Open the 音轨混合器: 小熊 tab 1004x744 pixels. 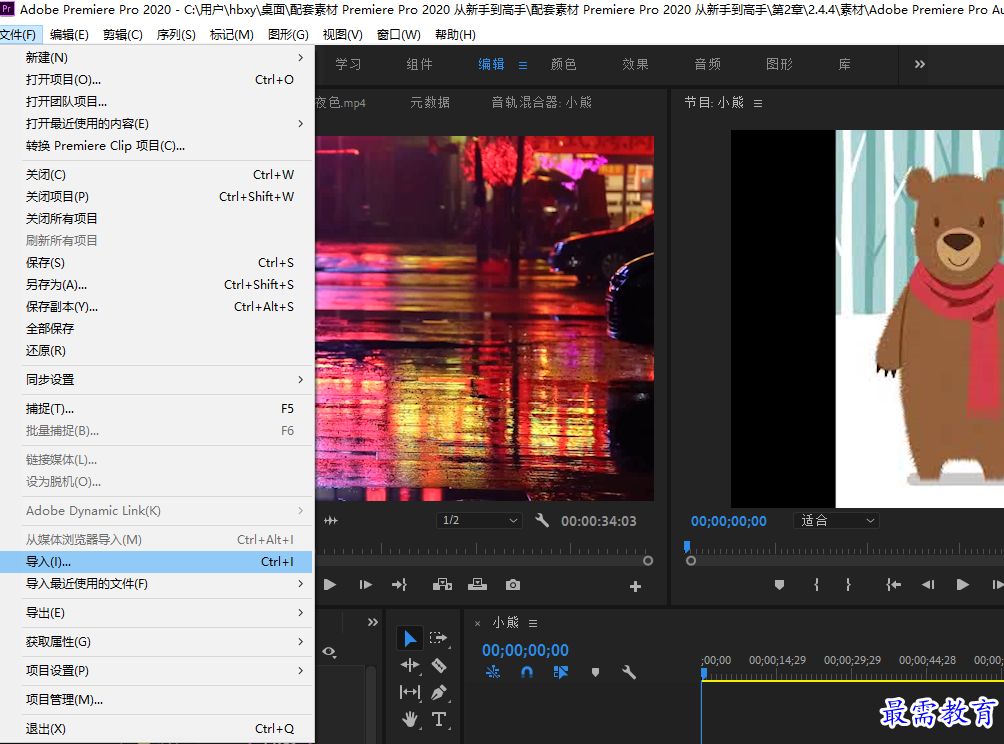pos(541,102)
